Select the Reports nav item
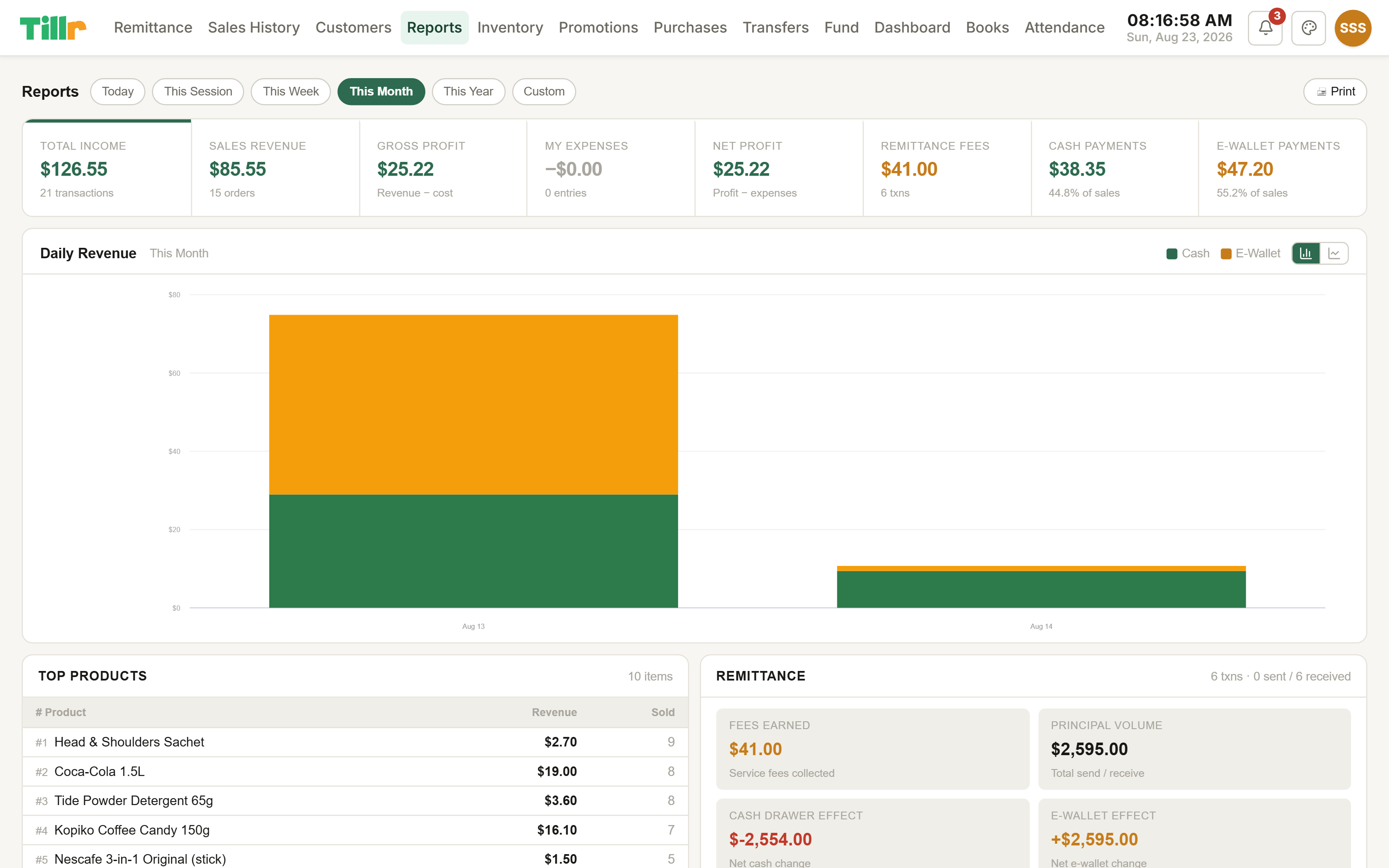Image resolution: width=1389 pixels, height=868 pixels. [434, 27]
